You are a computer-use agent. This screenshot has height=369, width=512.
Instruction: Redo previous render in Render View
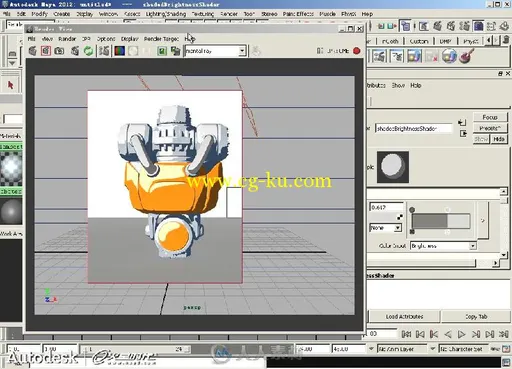tap(32, 51)
